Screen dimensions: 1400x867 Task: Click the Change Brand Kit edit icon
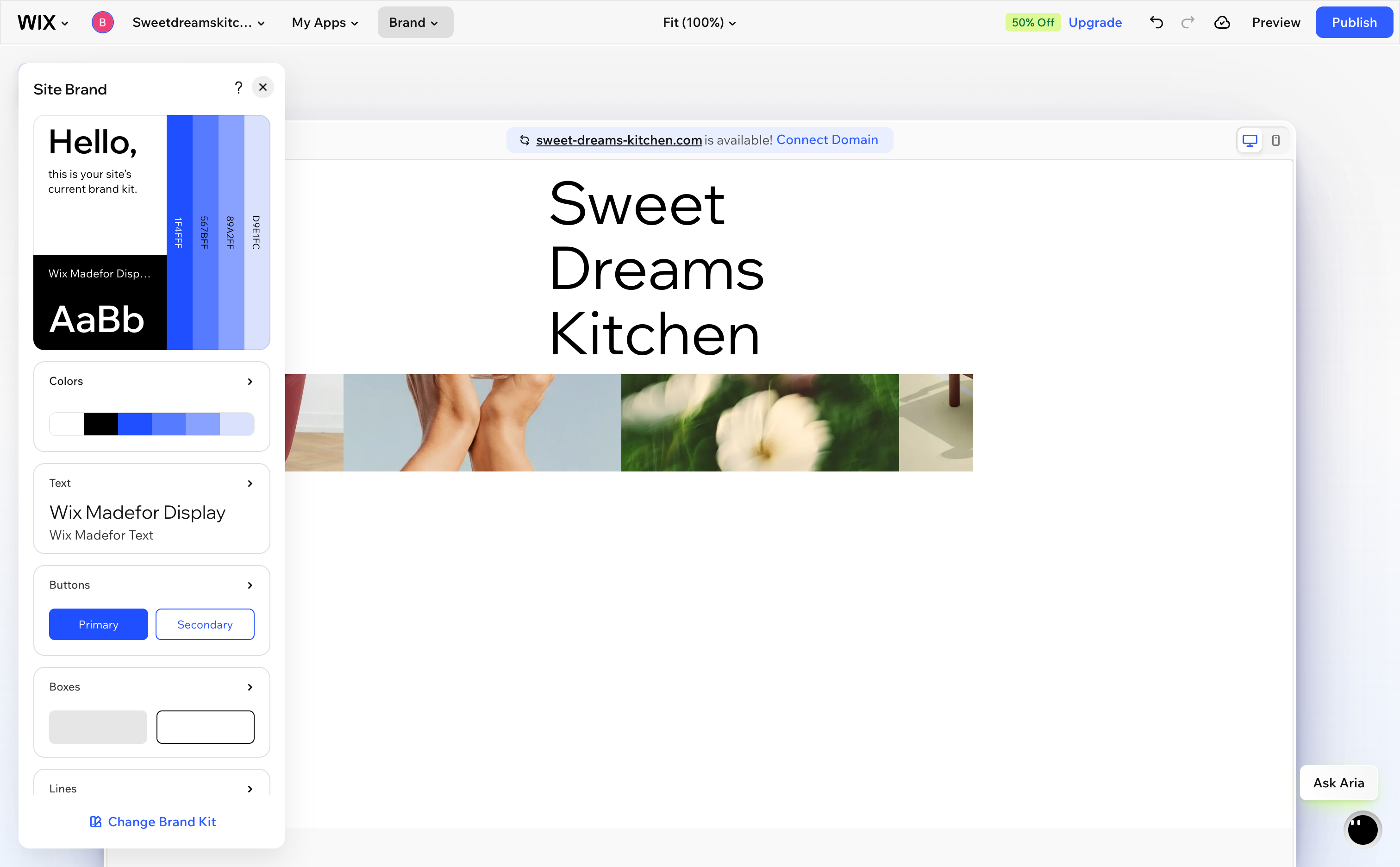pos(96,822)
